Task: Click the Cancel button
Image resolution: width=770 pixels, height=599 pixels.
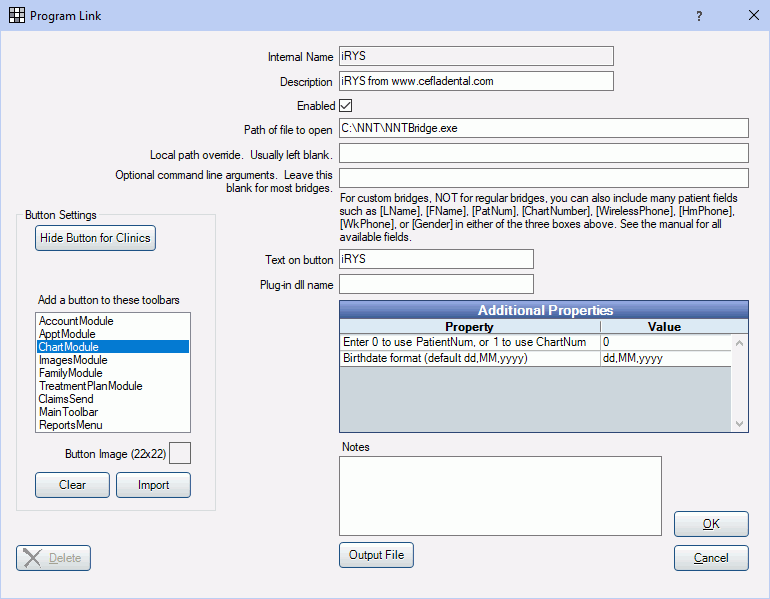Action: (711, 558)
